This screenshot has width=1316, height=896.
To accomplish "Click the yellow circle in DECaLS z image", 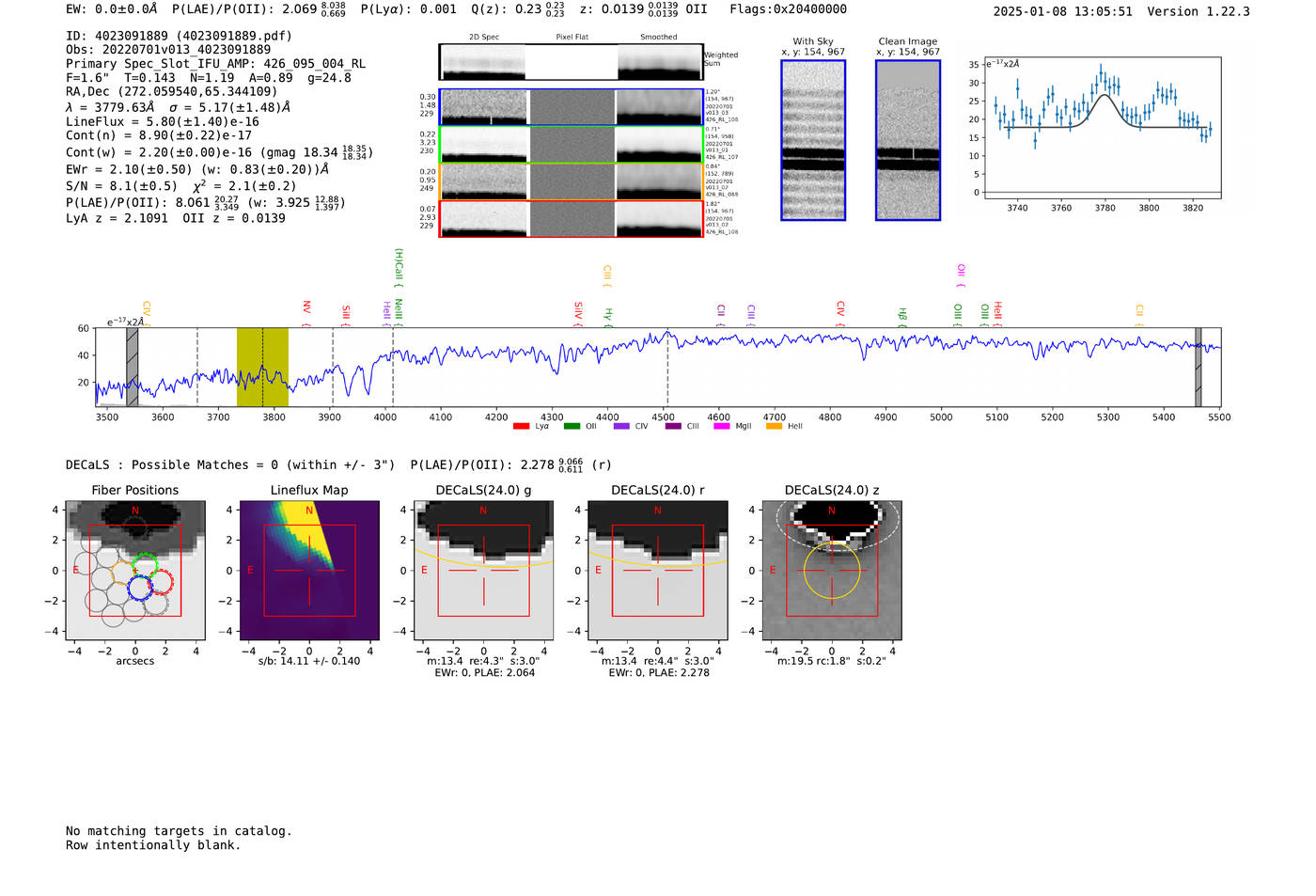I will point(832,571).
